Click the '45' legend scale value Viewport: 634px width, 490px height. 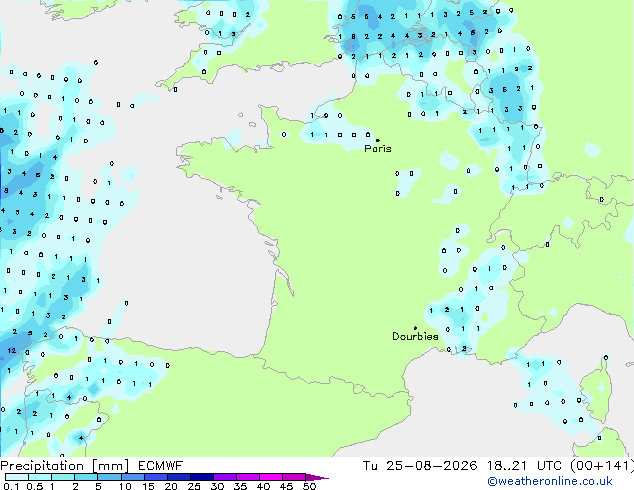click(286, 486)
